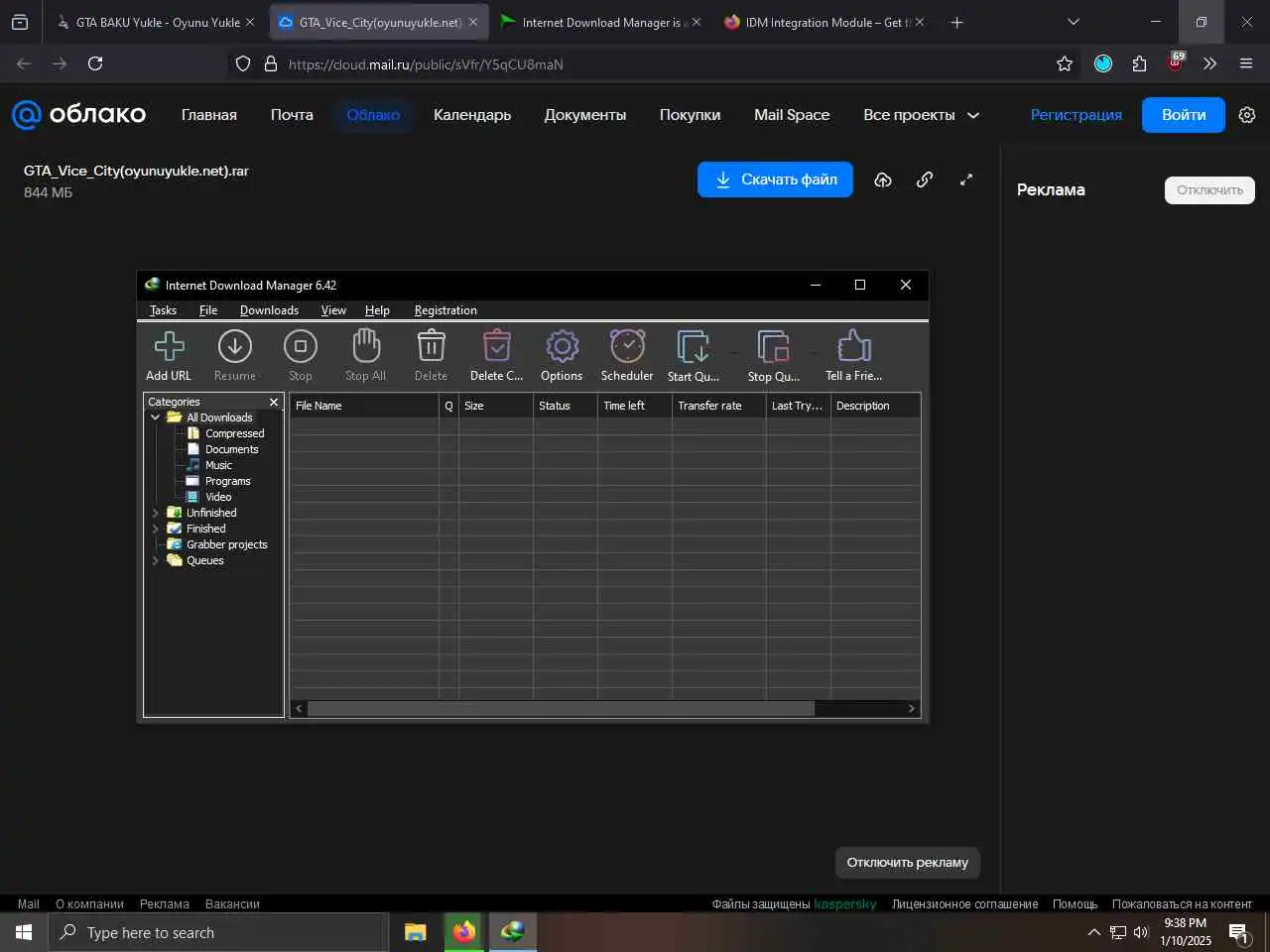Expand the Unfinished tree node

pyautogui.click(x=155, y=513)
